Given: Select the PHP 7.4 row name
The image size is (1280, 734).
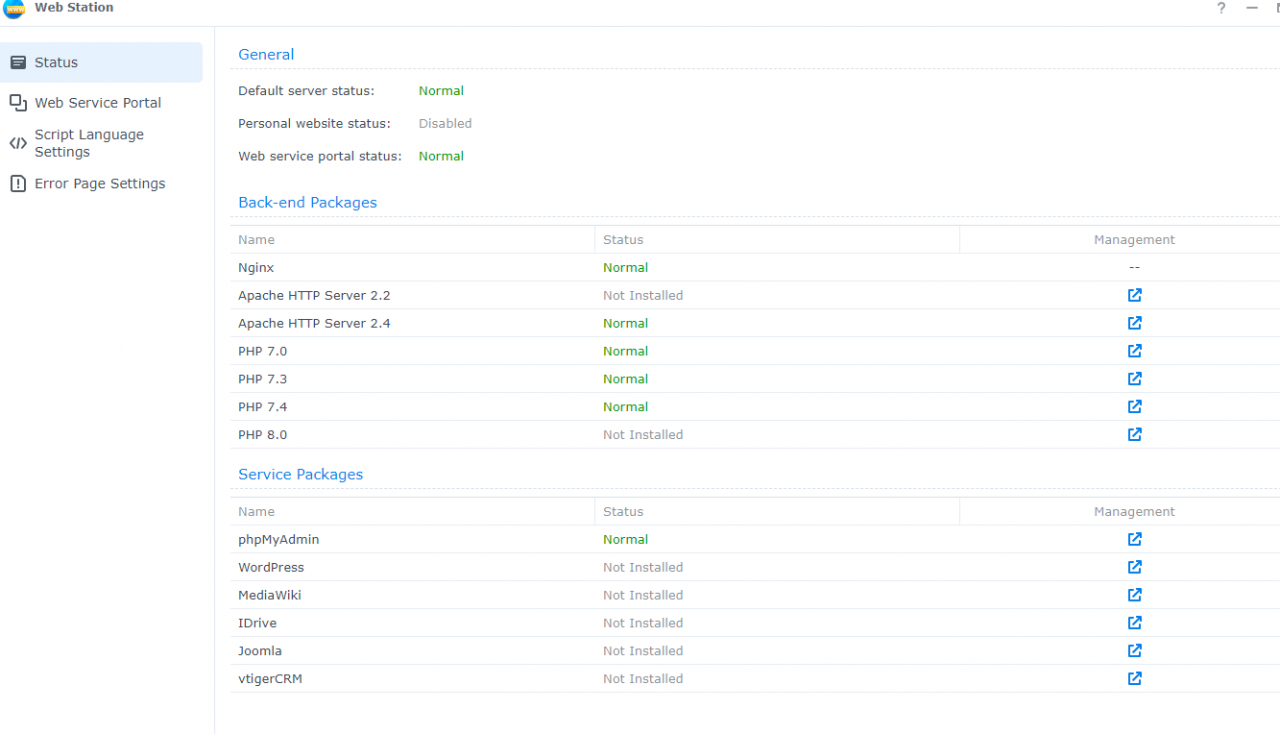Looking at the screenshot, I should [262, 407].
